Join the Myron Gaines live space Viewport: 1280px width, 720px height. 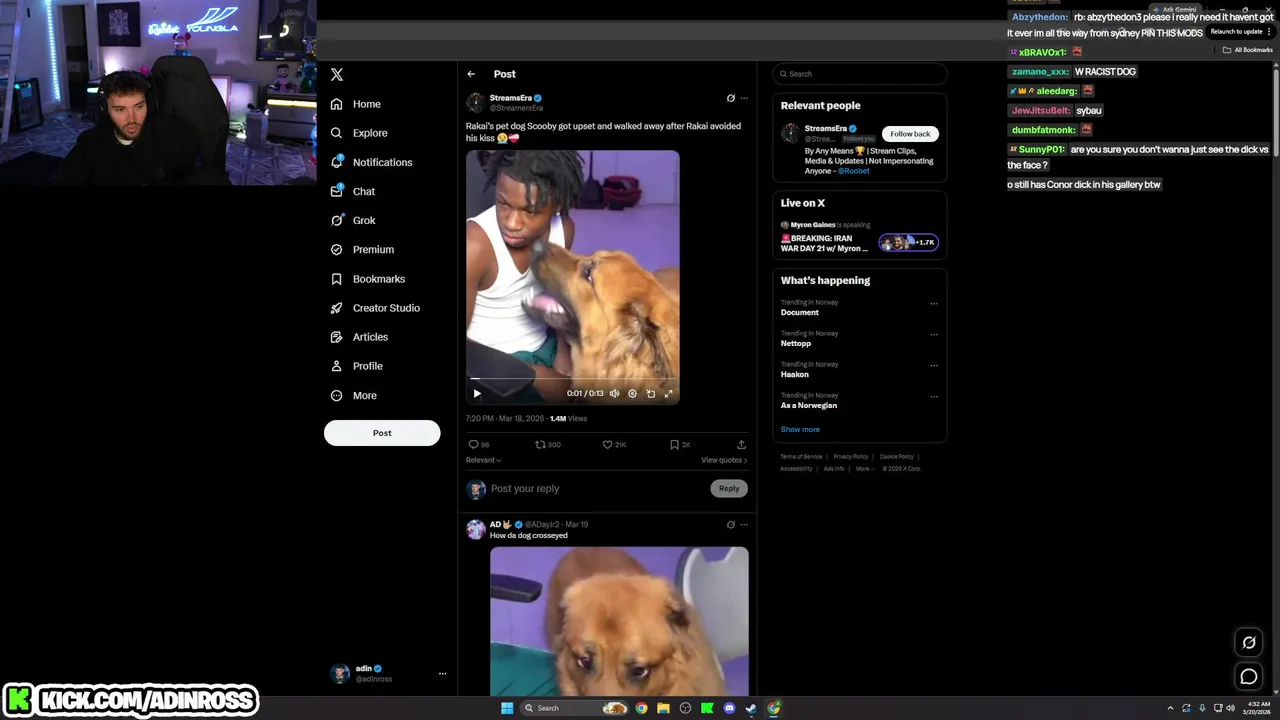click(825, 243)
